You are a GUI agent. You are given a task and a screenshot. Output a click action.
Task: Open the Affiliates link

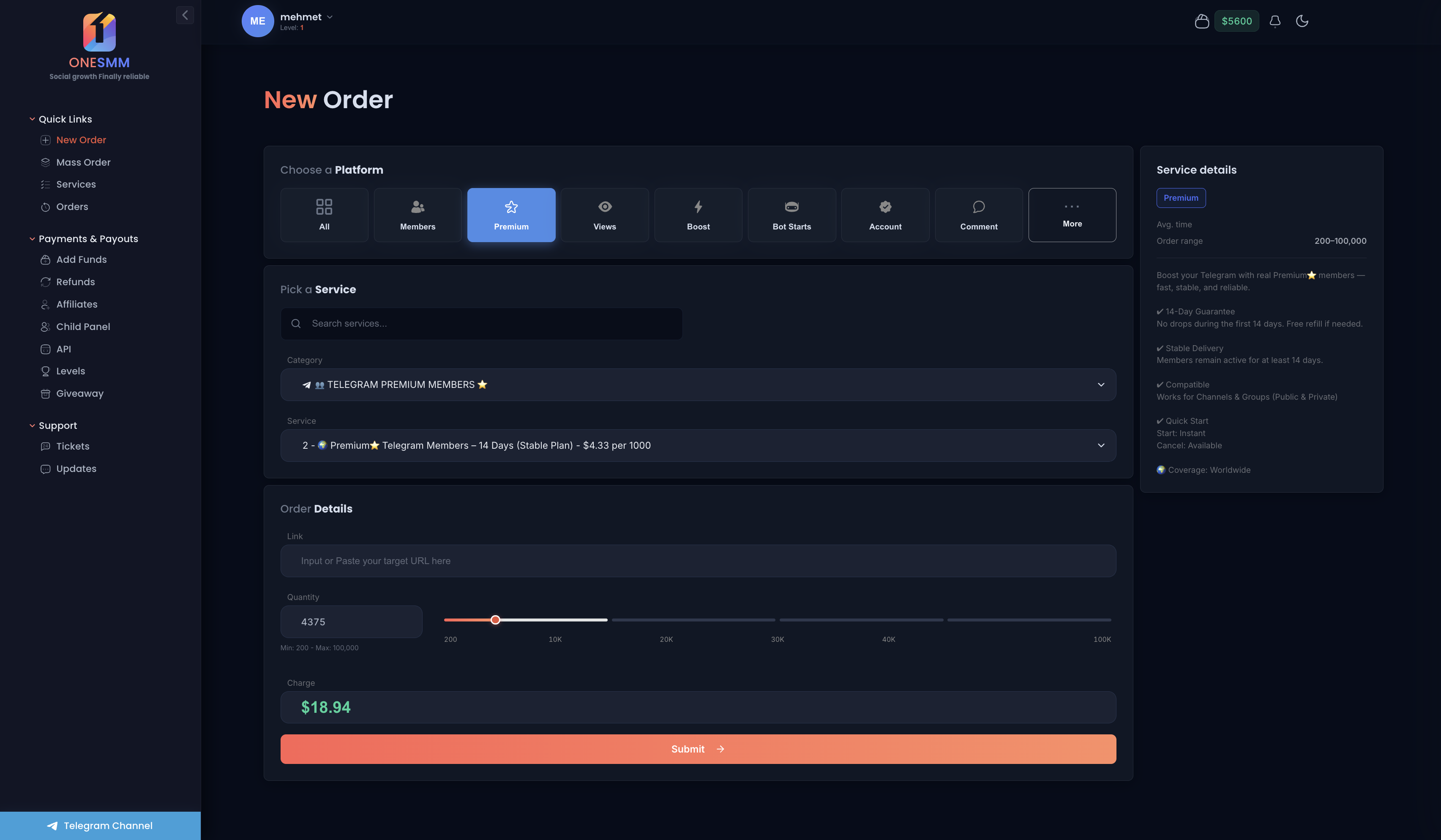(x=76, y=304)
